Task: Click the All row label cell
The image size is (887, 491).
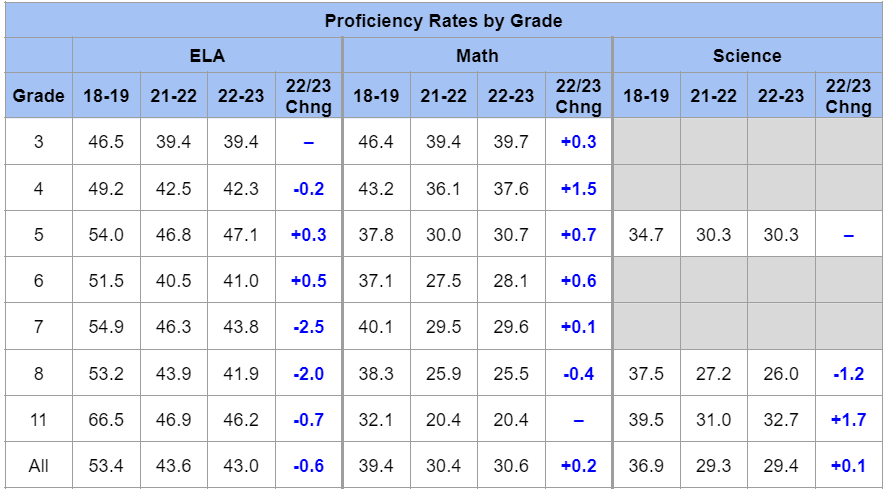Action: pos(38,467)
